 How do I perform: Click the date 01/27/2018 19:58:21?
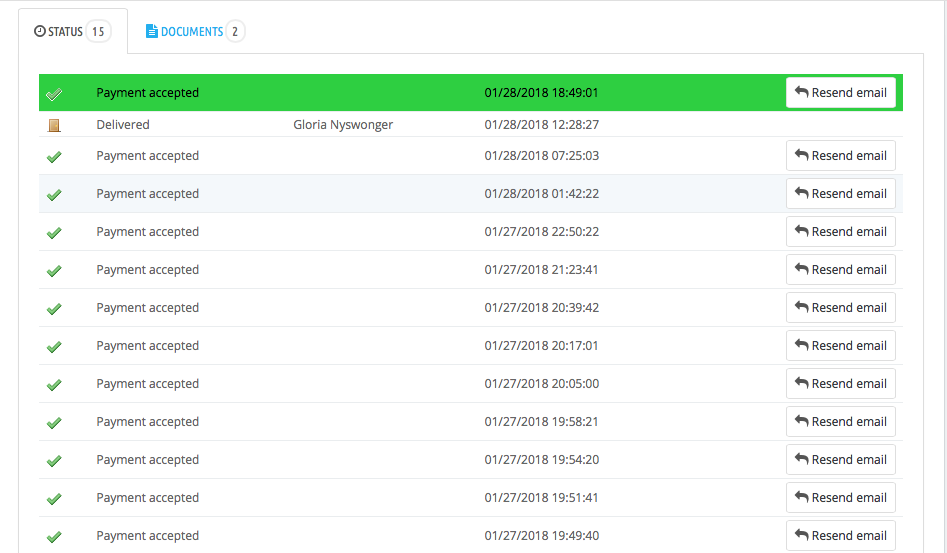[541, 422]
